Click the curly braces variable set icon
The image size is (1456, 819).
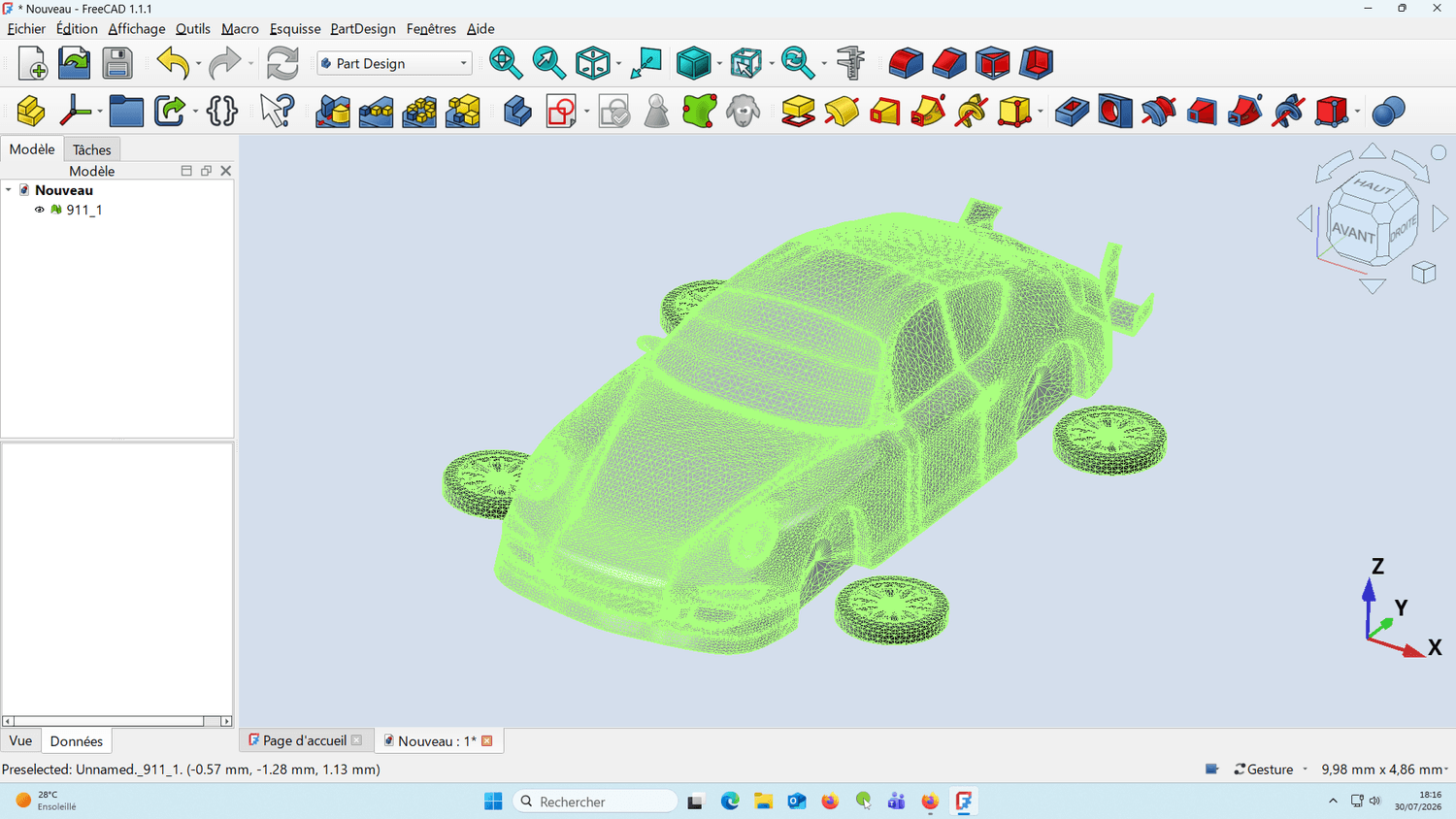(222, 112)
